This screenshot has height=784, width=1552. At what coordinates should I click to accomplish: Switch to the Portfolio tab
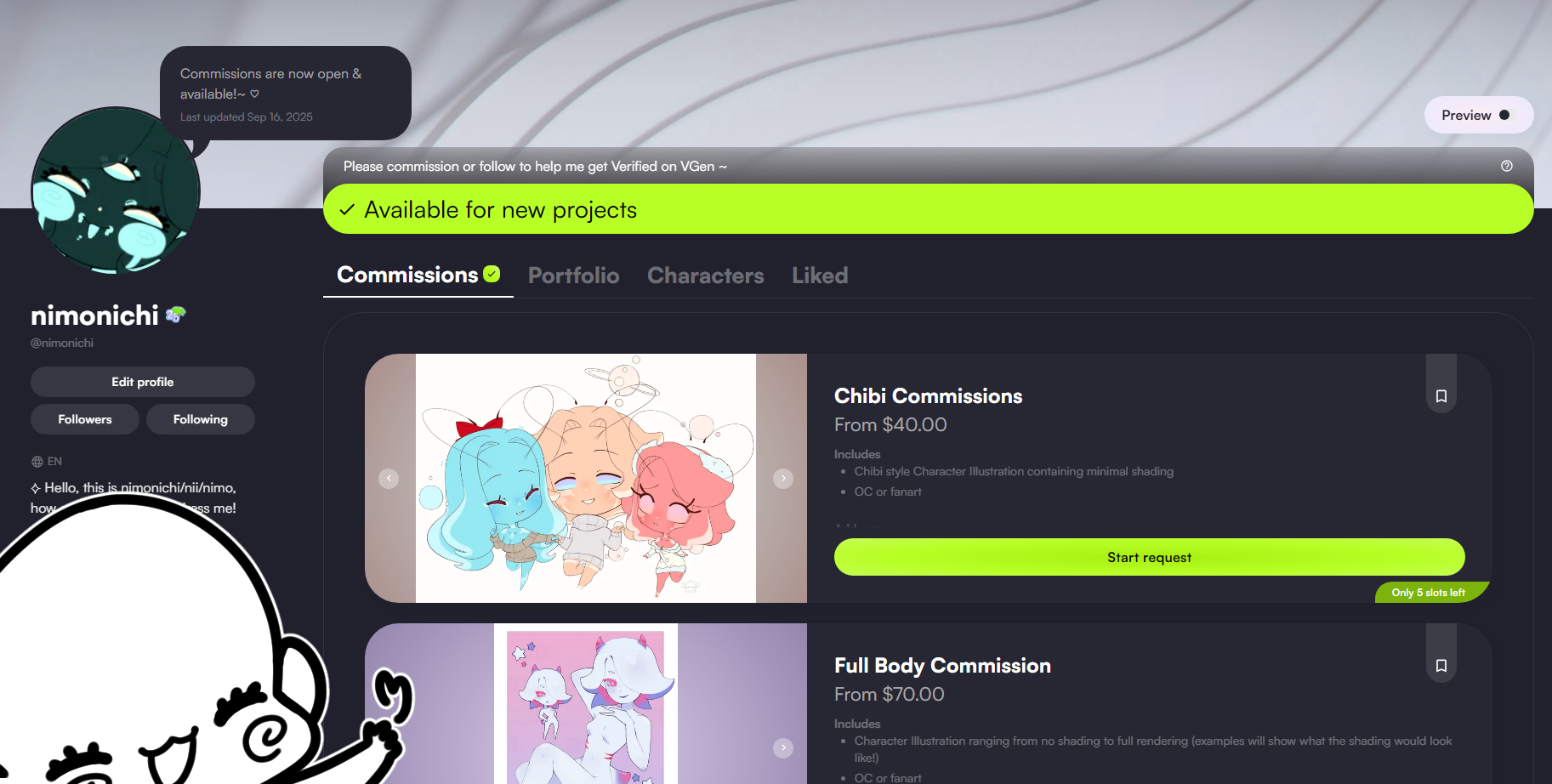tap(573, 276)
